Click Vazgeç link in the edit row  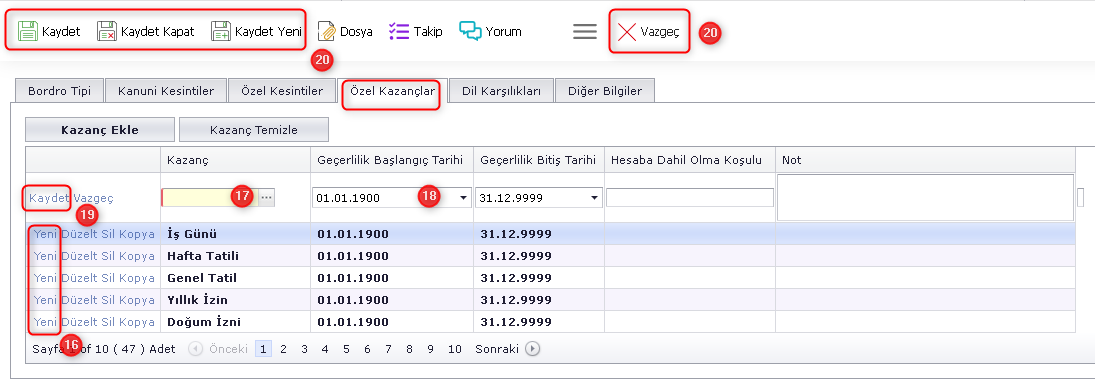[94, 198]
